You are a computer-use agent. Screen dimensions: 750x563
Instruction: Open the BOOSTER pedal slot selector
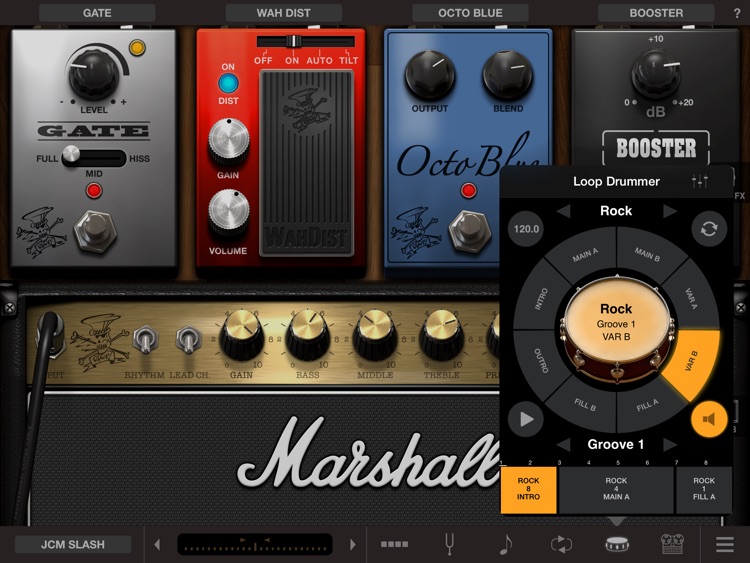click(x=656, y=13)
